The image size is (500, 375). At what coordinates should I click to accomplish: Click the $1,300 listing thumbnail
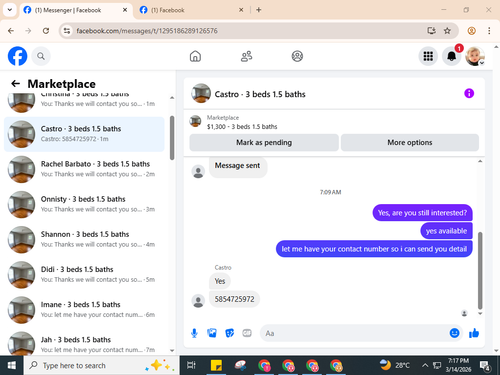tap(195, 121)
